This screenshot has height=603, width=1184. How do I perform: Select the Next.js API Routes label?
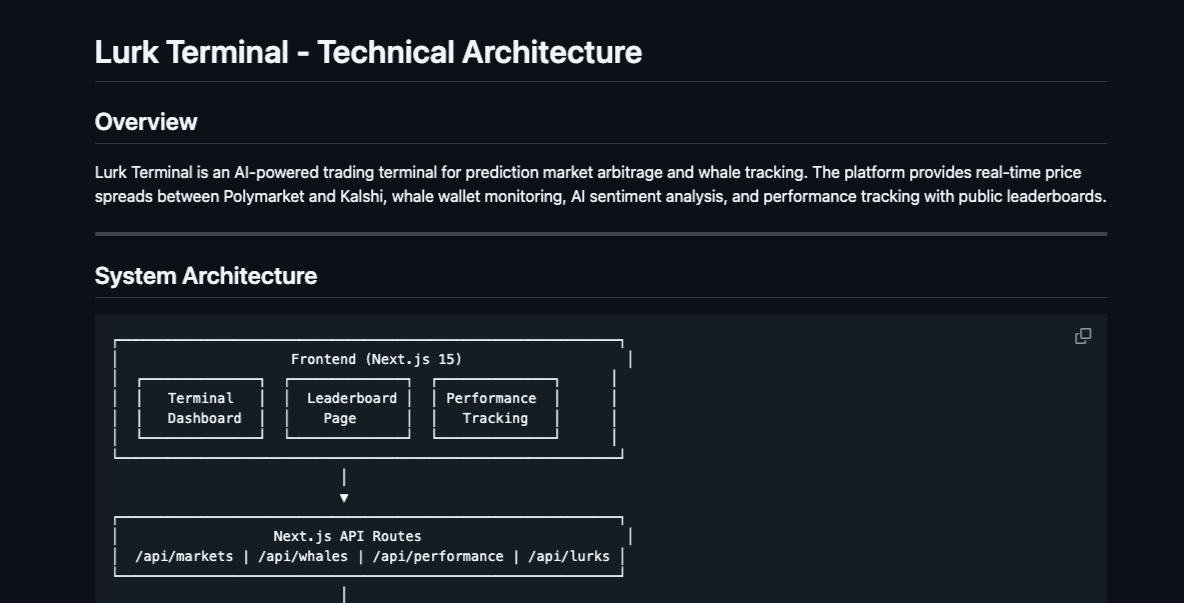[347, 536]
